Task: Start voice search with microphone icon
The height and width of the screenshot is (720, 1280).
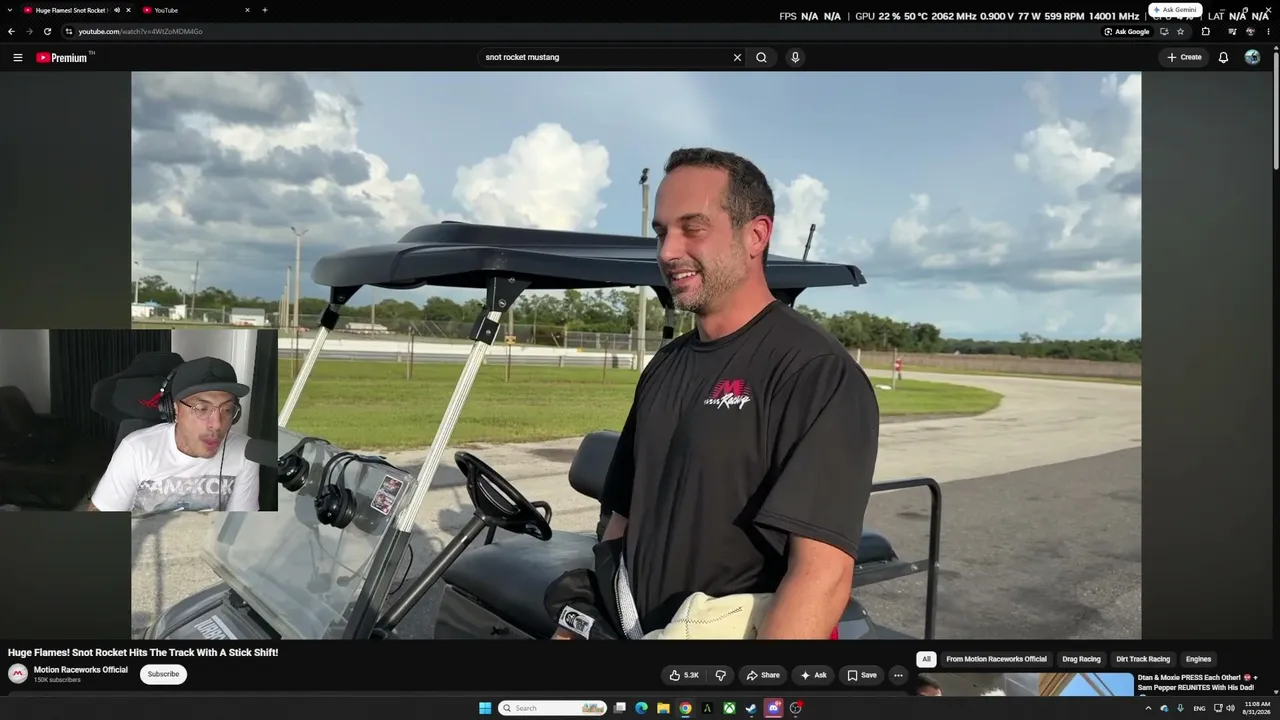Action: coord(795,57)
